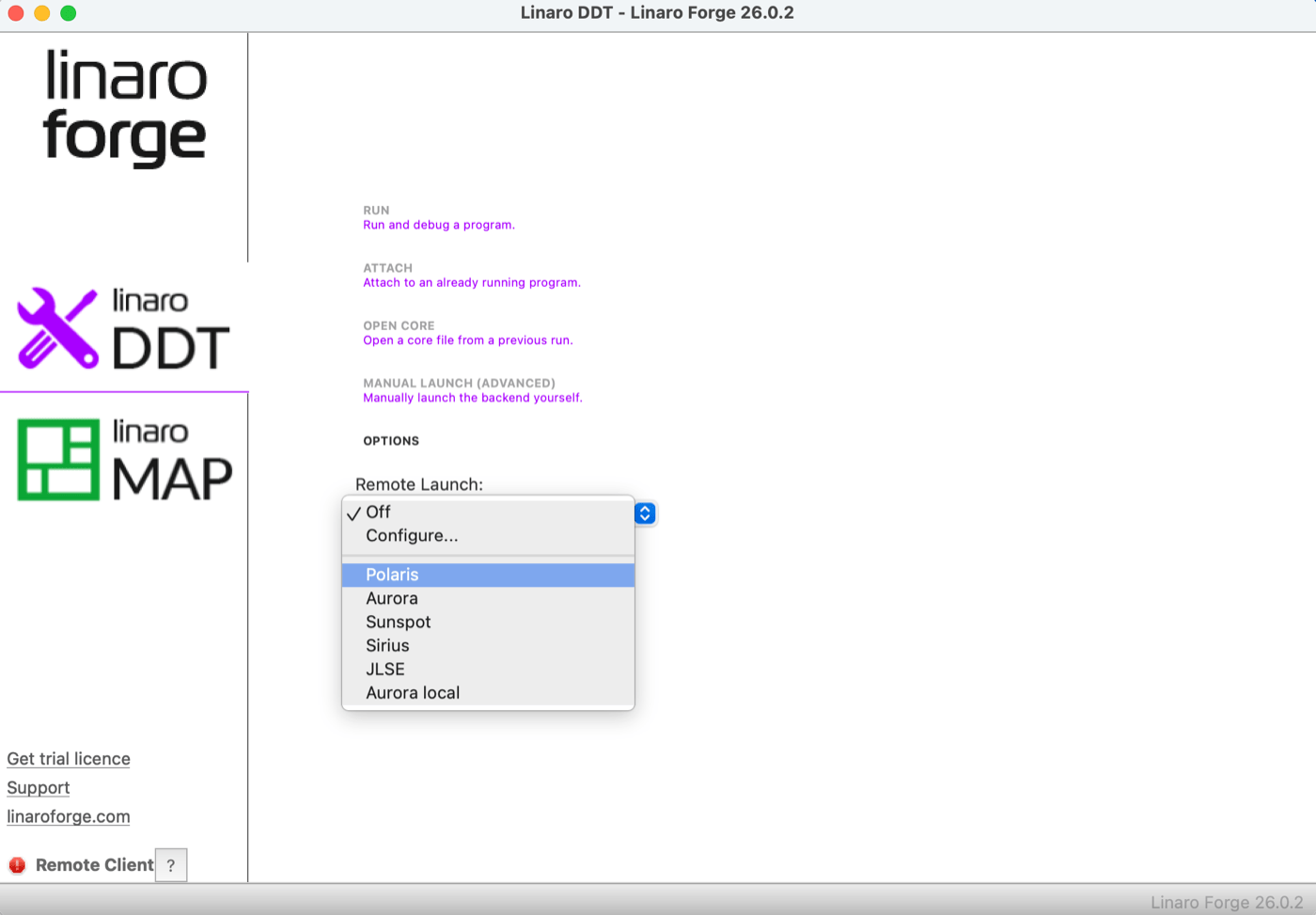Pick Aurora from the remote launch list
The height and width of the screenshot is (915, 1316).
[488, 598]
